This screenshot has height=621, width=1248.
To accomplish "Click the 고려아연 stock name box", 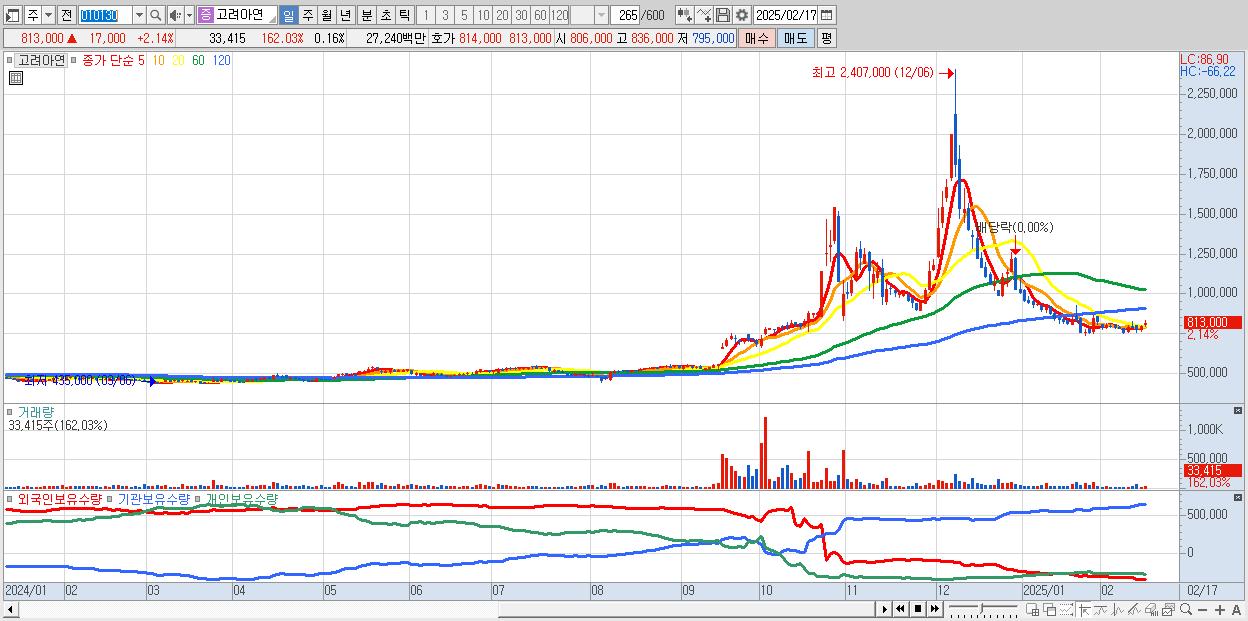I will pos(245,15).
